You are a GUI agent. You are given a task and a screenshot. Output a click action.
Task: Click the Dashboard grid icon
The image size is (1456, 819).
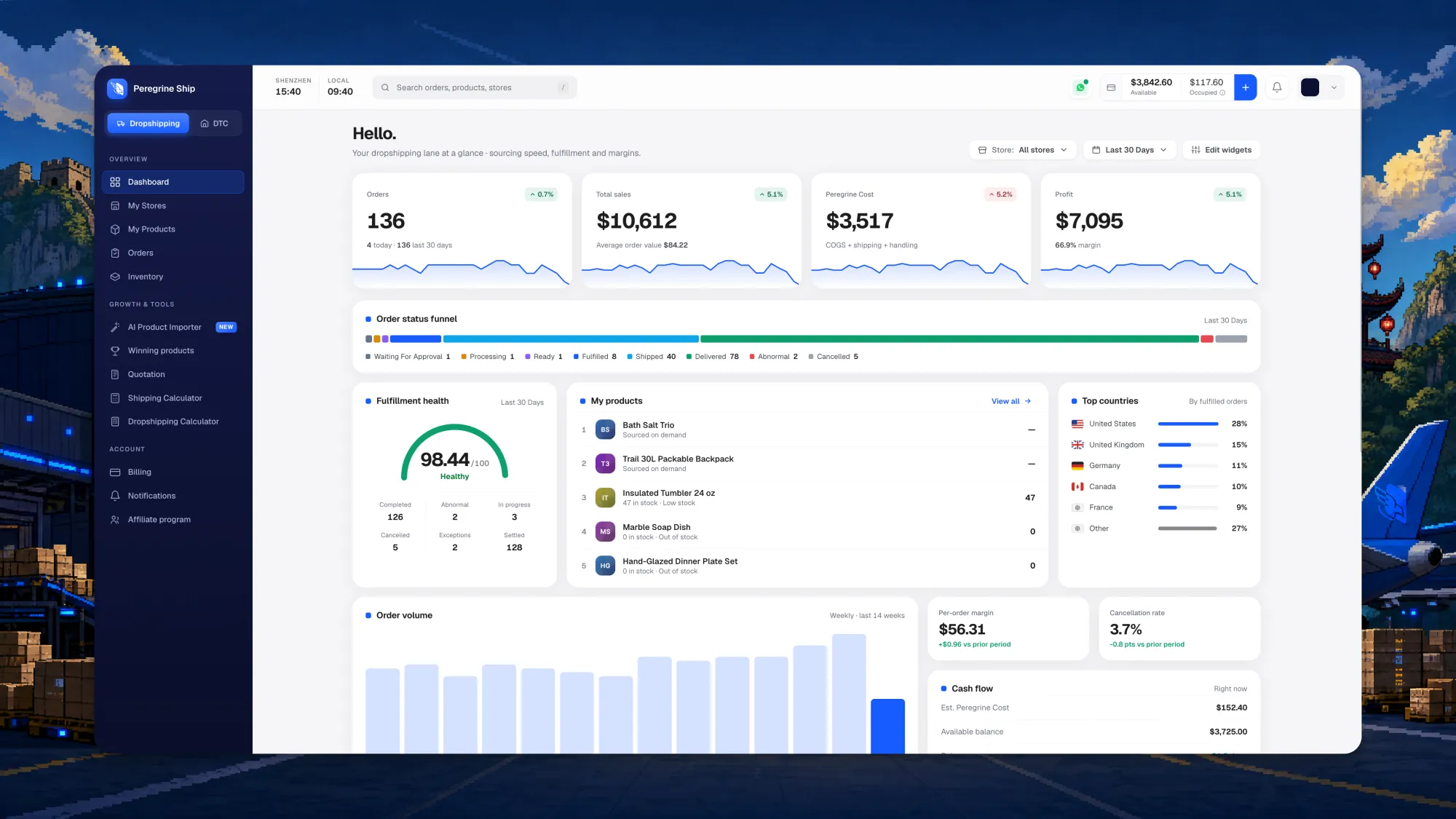[x=115, y=182]
